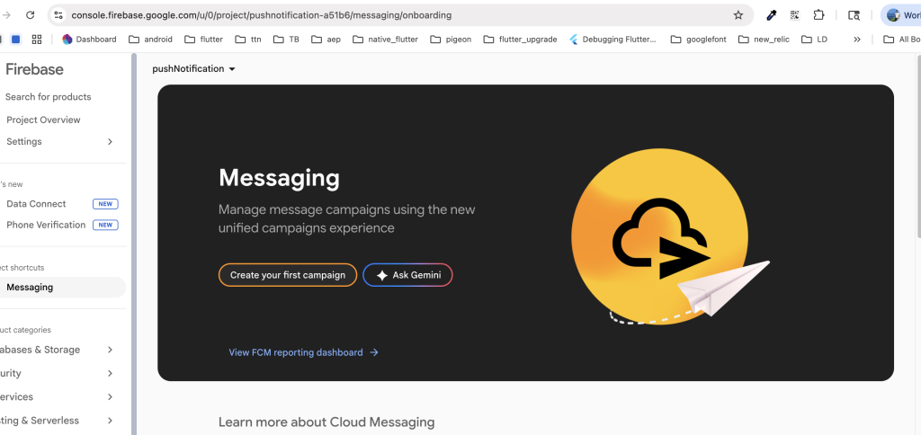Click the URL address field
Image resolution: width=921 pixels, height=435 pixels.
point(399,15)
